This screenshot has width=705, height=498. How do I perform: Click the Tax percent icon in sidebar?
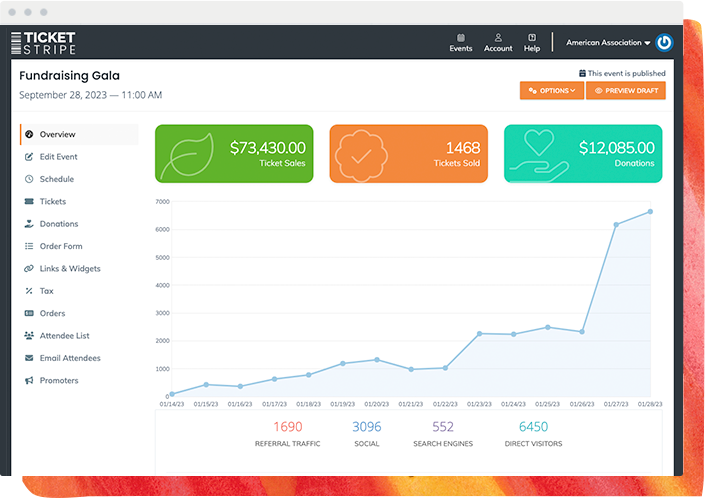tap(29, 291)
